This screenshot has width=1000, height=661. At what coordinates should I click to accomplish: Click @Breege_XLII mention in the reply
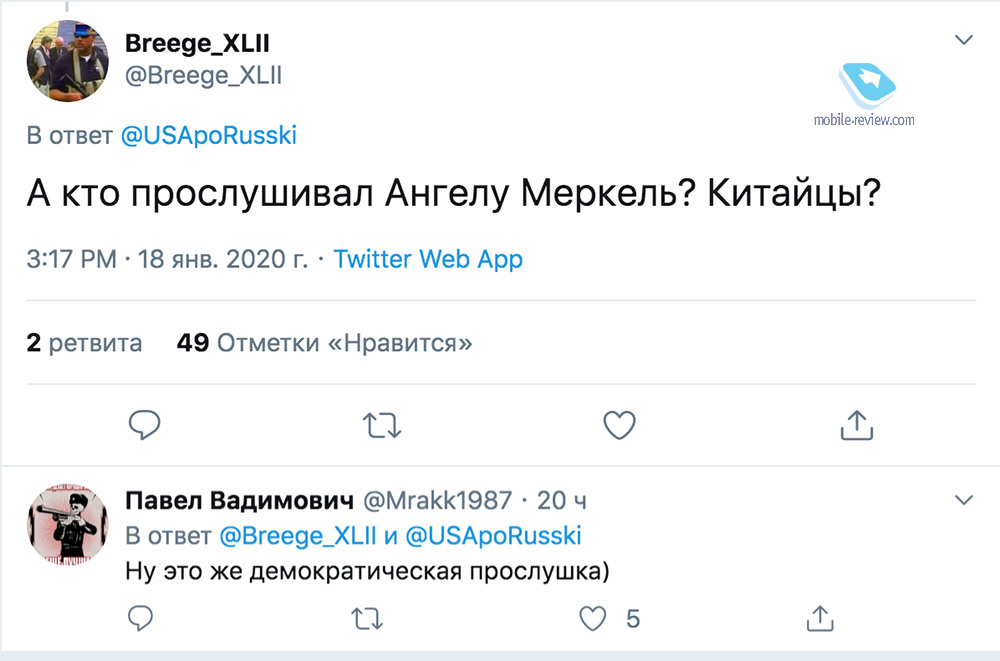click(x=297, y=535)
